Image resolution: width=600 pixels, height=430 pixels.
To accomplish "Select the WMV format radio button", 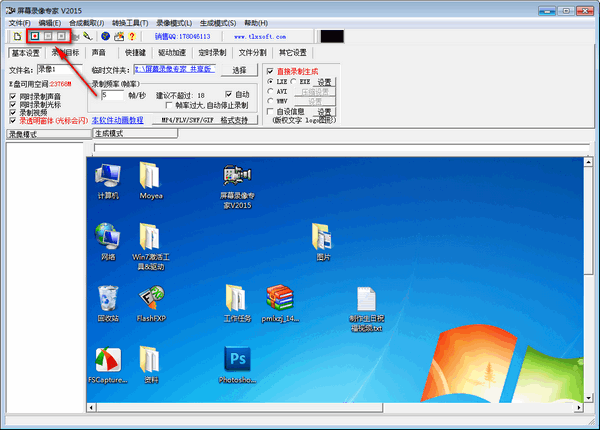I will click(x=270, y=101).
